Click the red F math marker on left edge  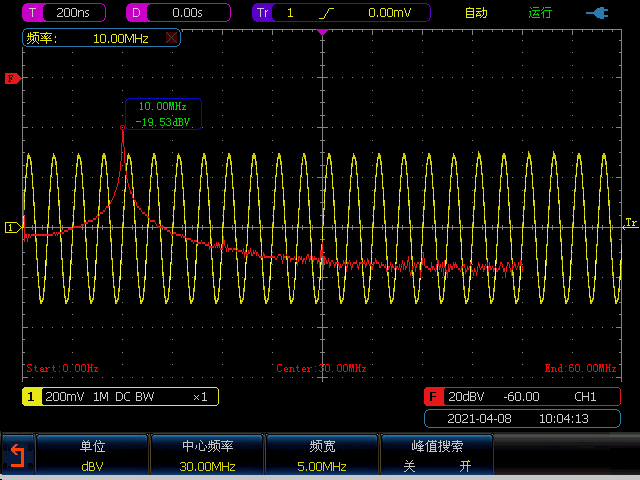click(12, 78)
